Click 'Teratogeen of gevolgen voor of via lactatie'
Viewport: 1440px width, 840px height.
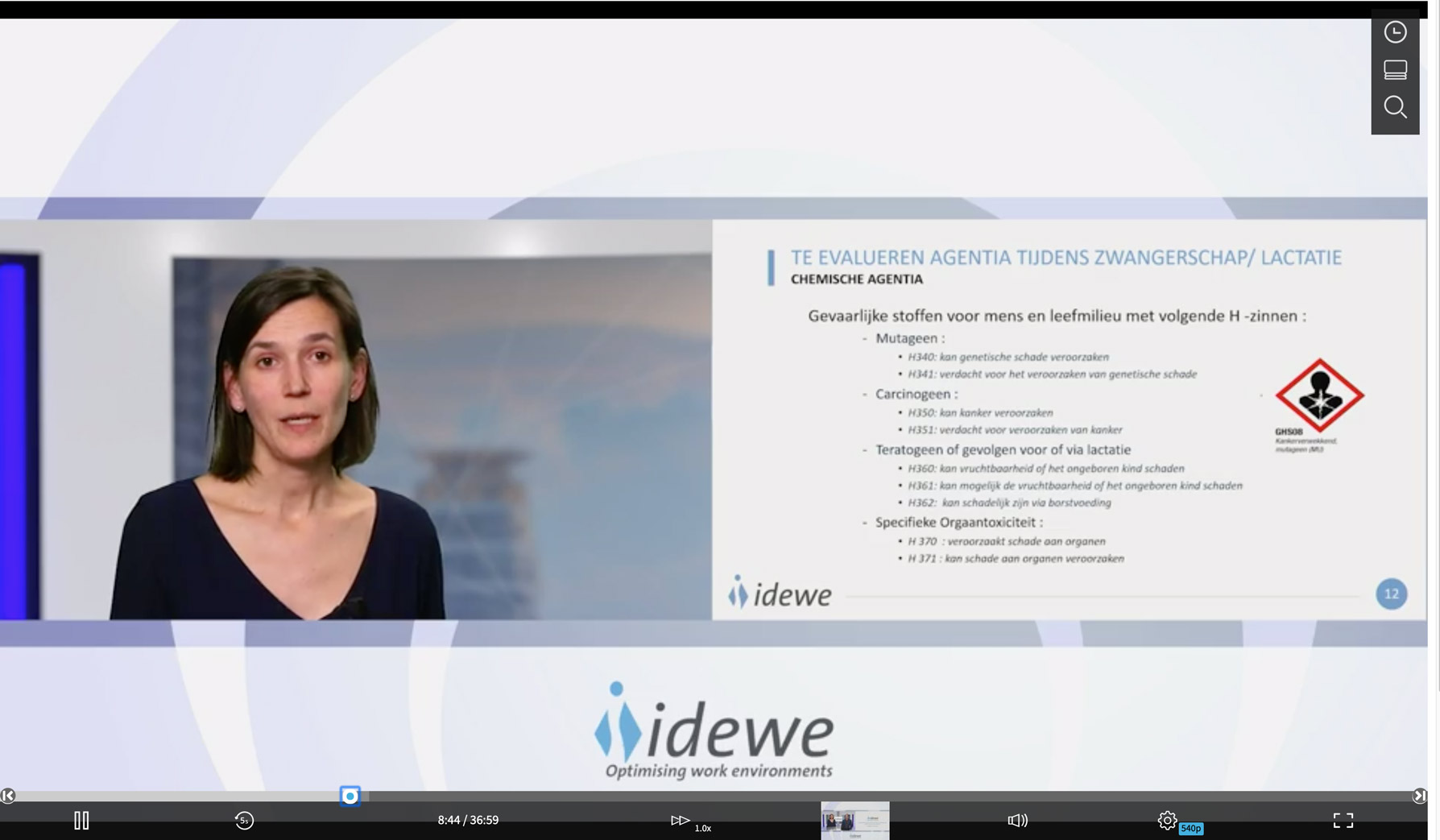click(x=1003, y=449)
